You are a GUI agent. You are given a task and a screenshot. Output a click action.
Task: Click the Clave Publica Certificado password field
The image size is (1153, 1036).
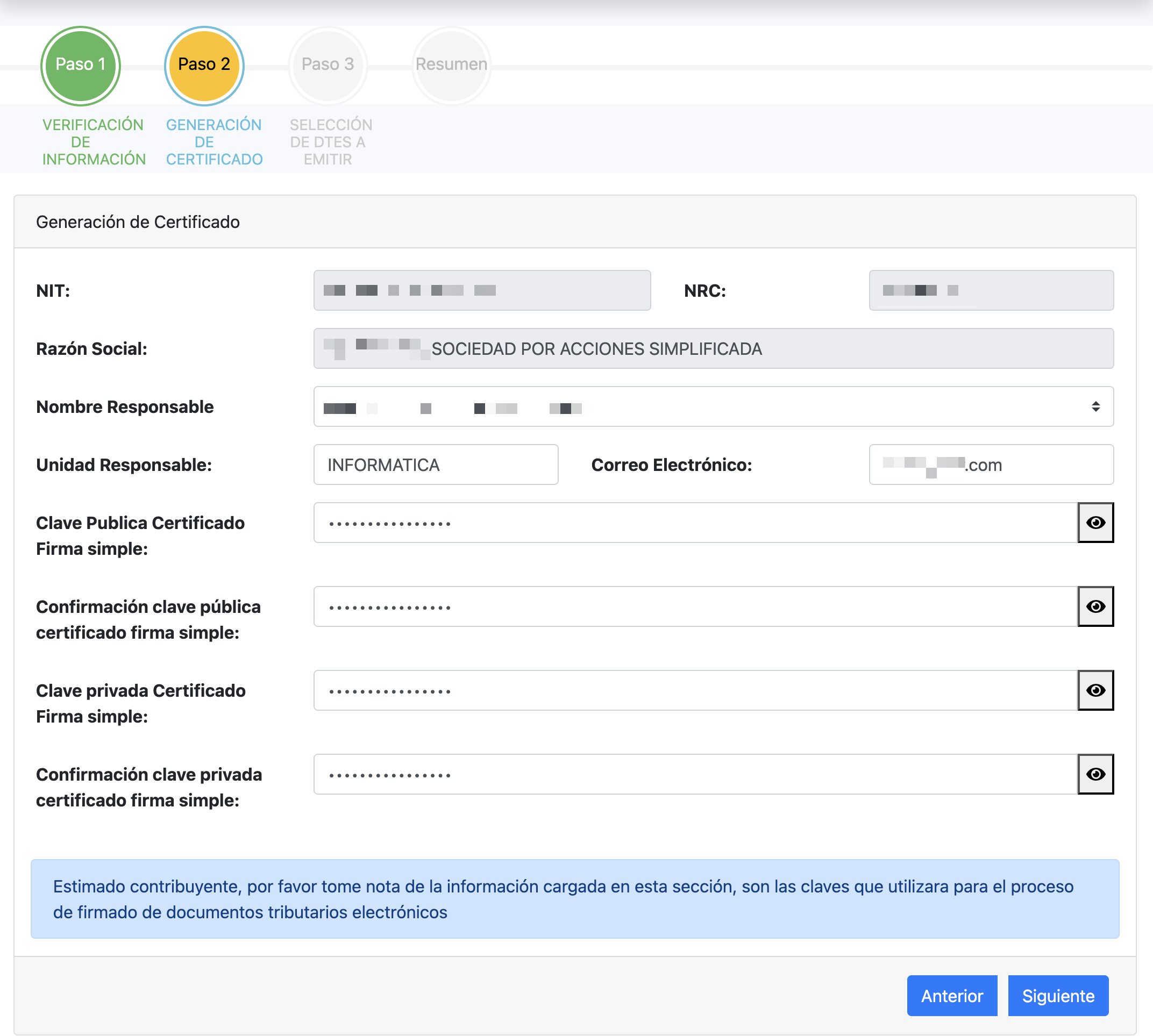click(x=695, y=523)
